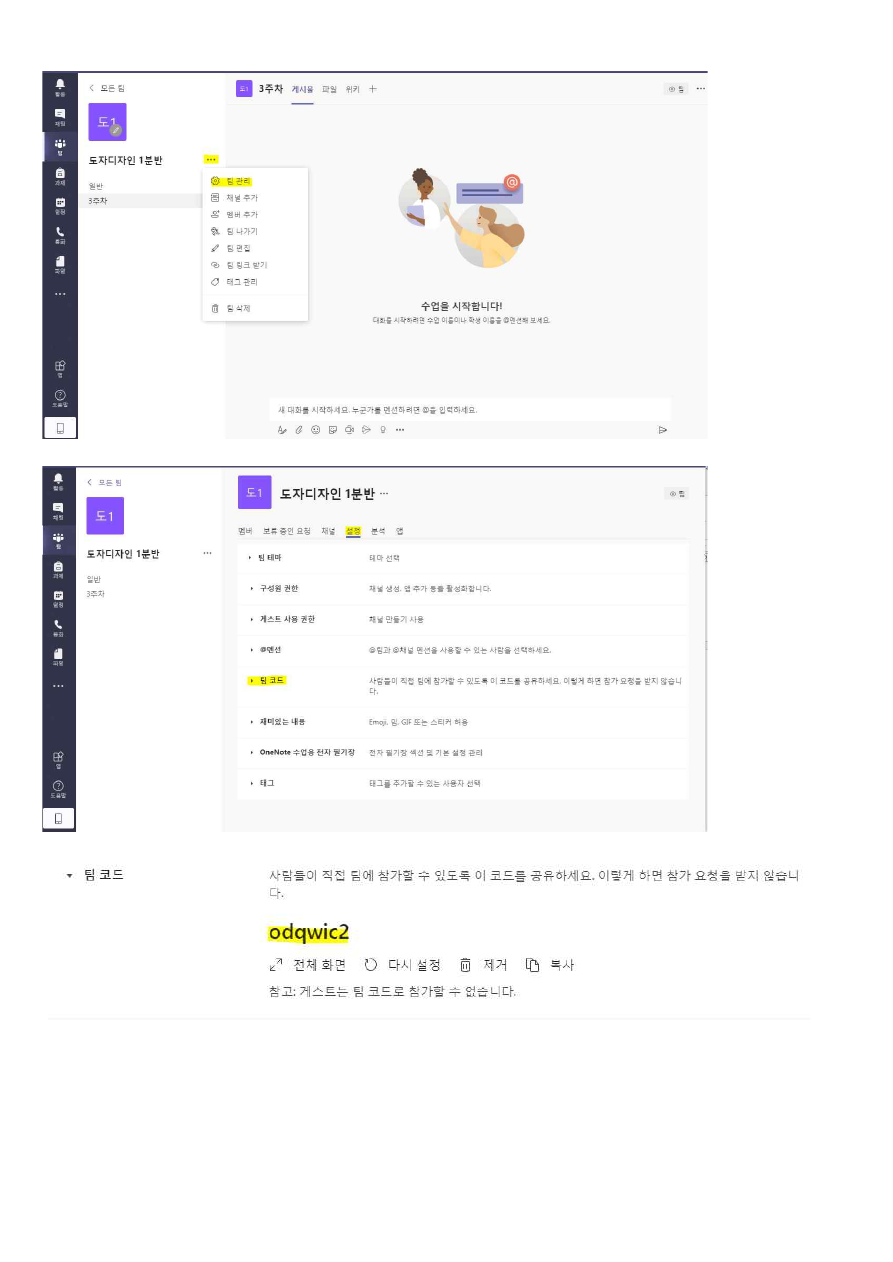Expand the 팀 테마 settings section
Viewport: 893px width, 1262px height.
click(x=462, y=558)
